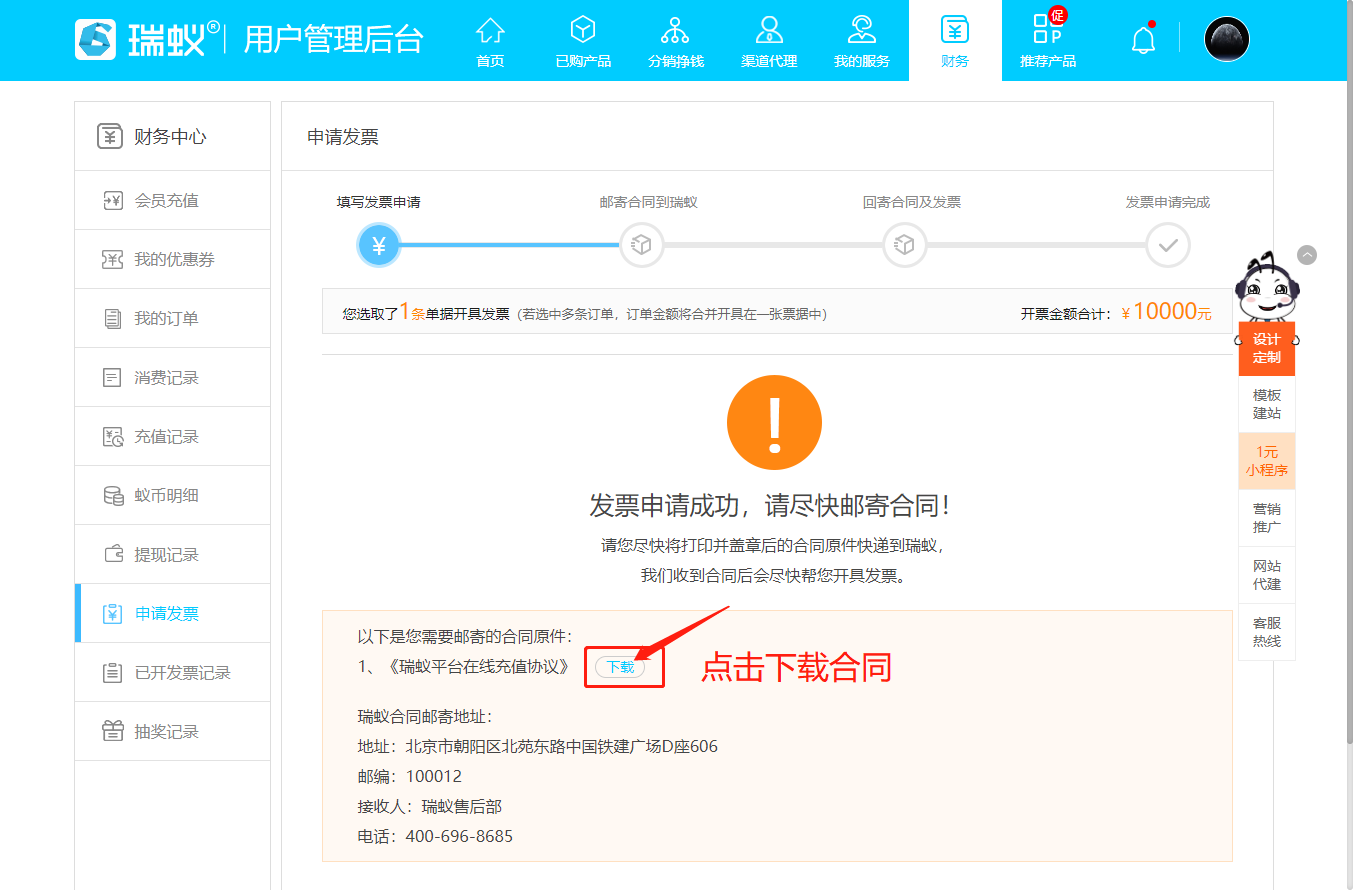Open the 渠道代理 agent icon
The height and width of the screenshot is (890, 1353).
tap(769, 29)
